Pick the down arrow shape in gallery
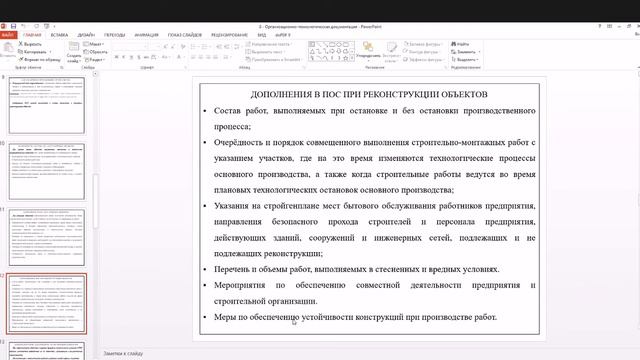The height and width of the screenshot is (360, 640). (x=338, y=51)
